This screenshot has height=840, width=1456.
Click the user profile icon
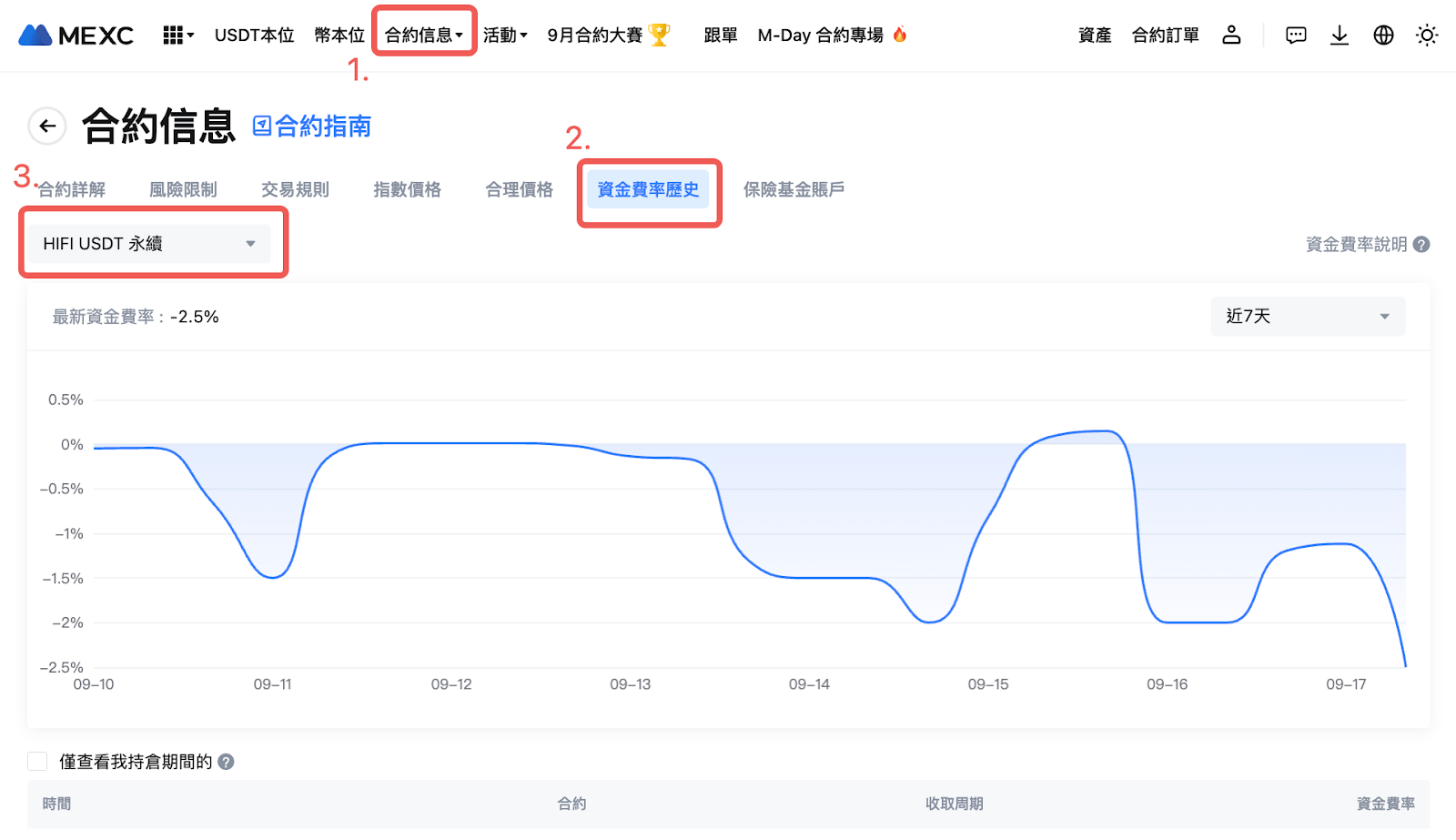point(1231,35)
